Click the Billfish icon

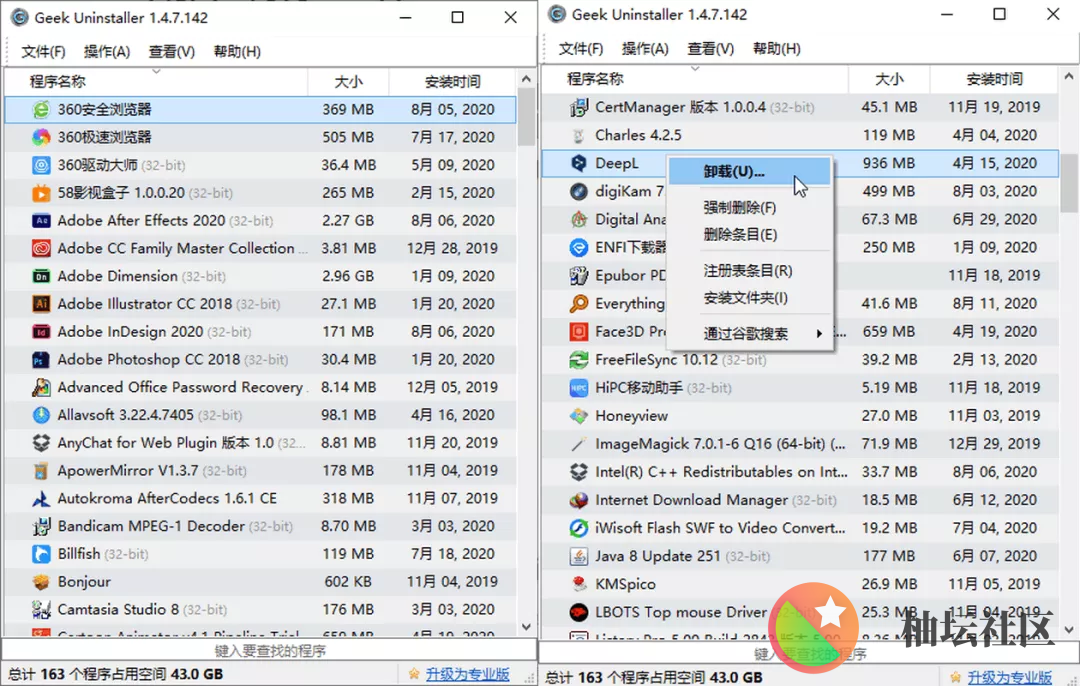click(41, 554)
